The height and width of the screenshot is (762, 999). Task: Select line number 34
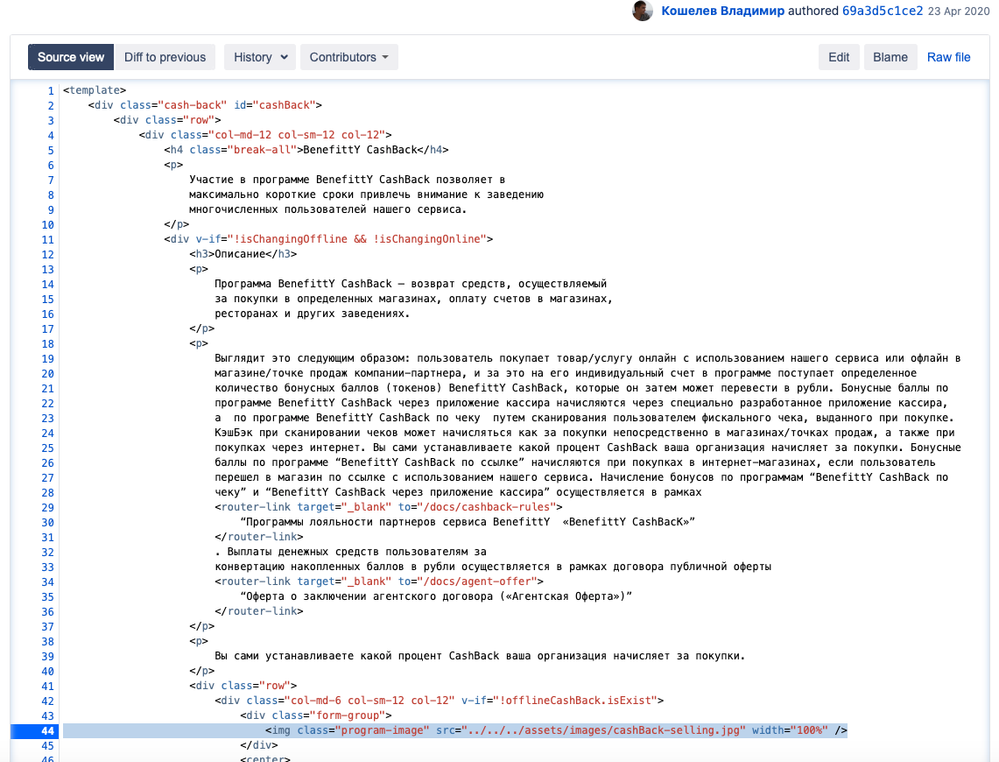coord(48,582)
